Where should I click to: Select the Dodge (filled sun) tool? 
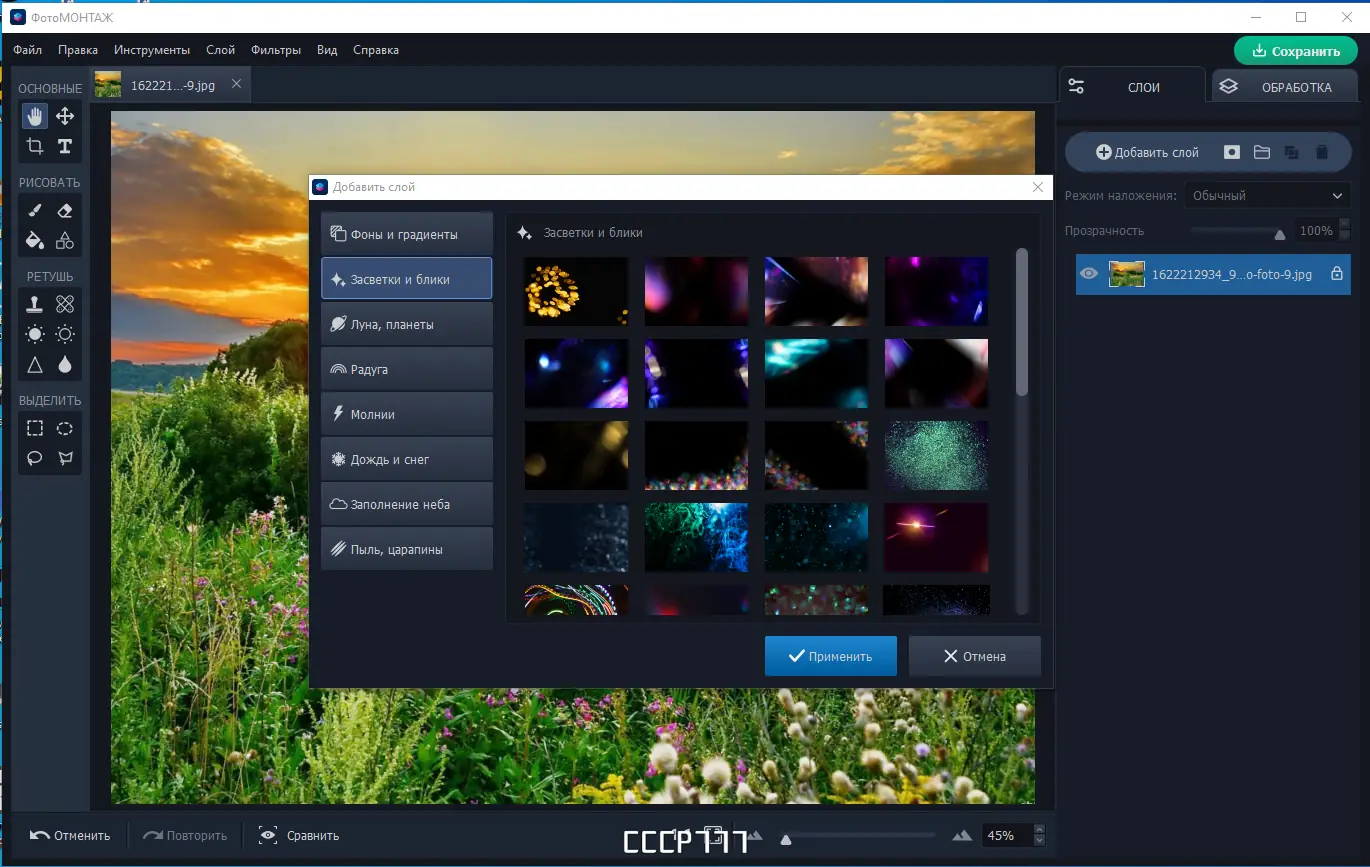[x=35, y=334]
